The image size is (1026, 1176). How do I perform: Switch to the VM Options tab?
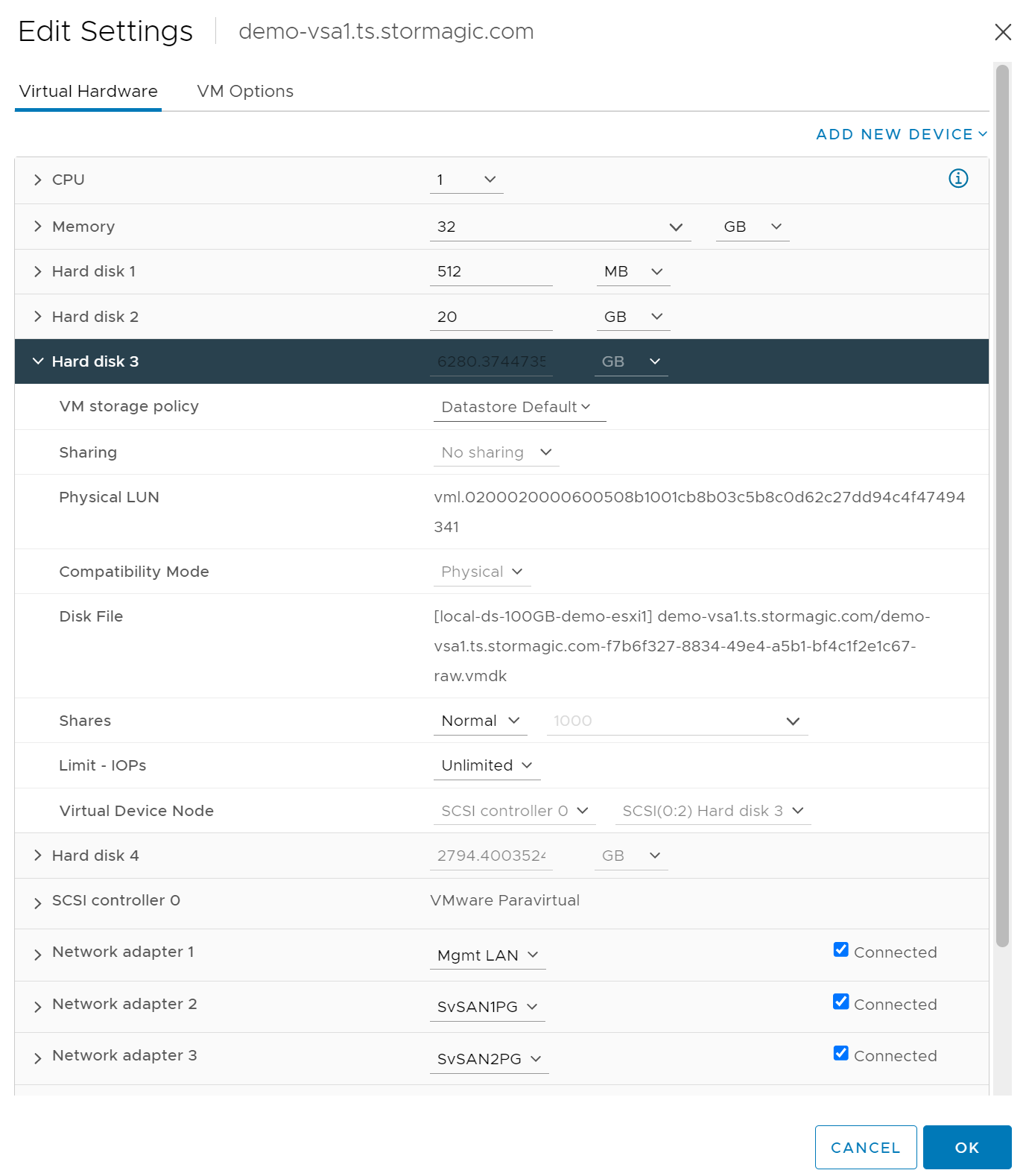pos(245,91)
